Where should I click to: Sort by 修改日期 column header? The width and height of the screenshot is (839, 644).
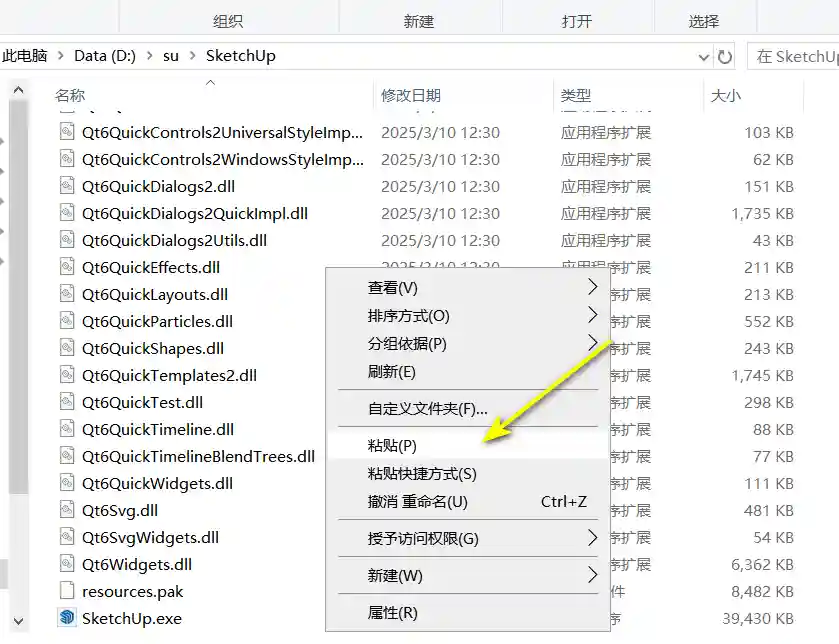click(x=410, y=96)
